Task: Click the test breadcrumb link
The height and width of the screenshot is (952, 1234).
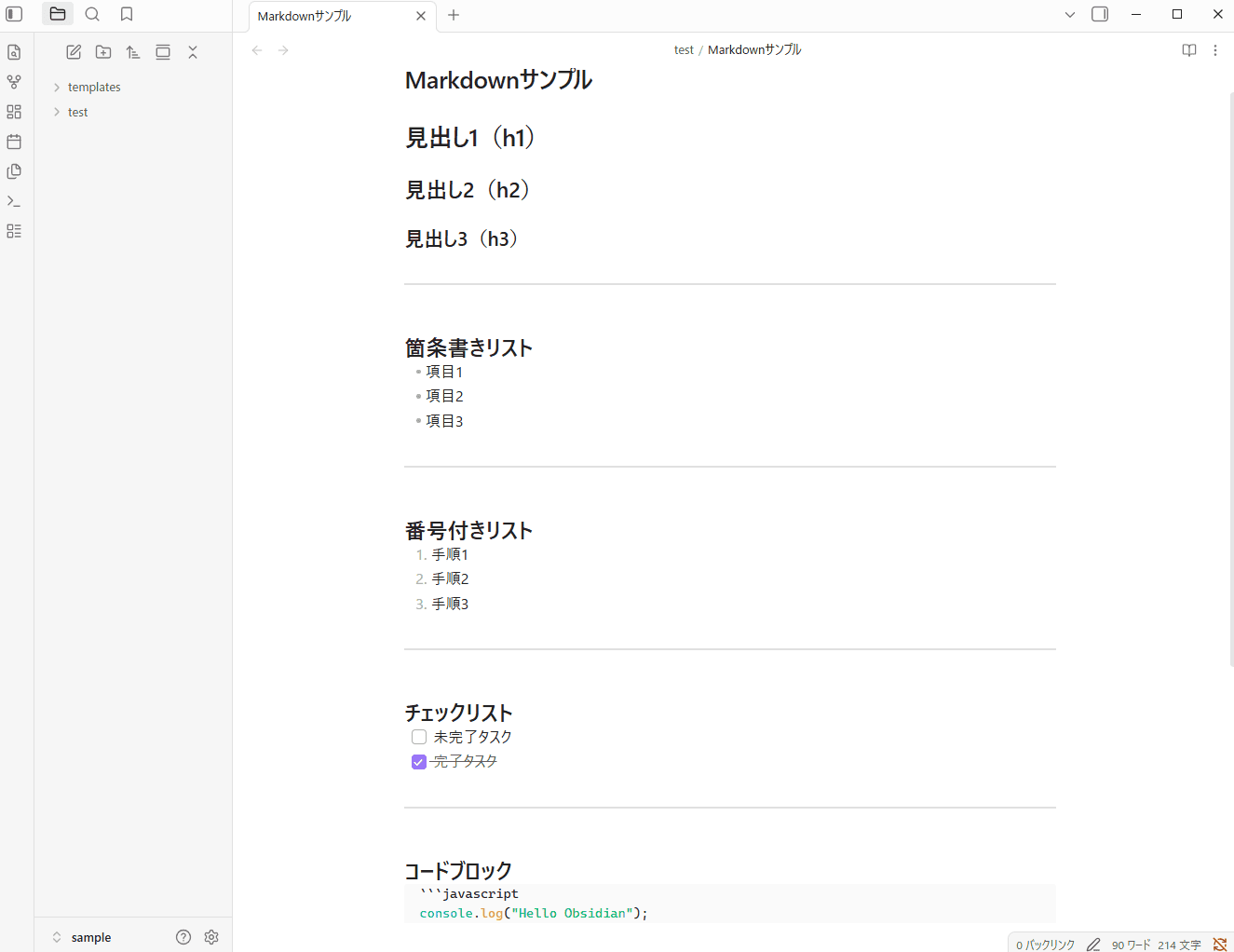Action: pyautogui.click(x=685, y=49)
